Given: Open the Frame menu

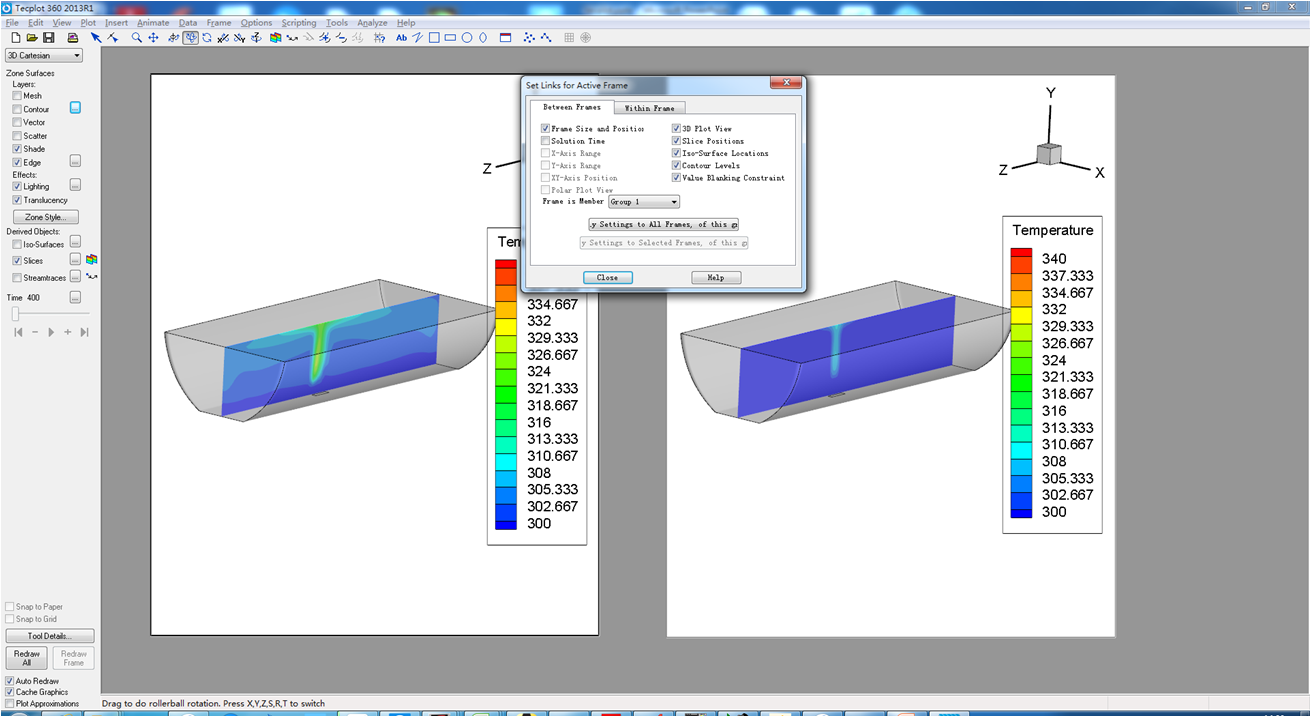Looking at the screenshot, I should pos(219,22).
